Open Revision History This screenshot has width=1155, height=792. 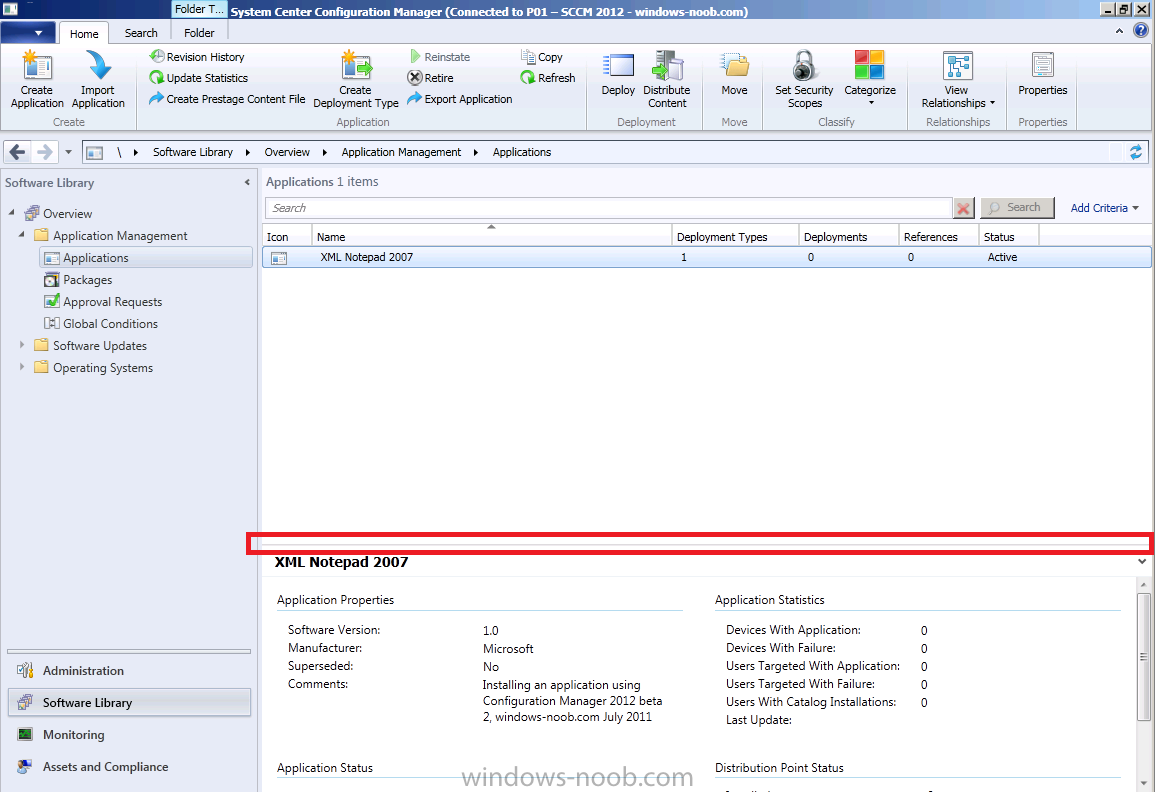point(197,57)
